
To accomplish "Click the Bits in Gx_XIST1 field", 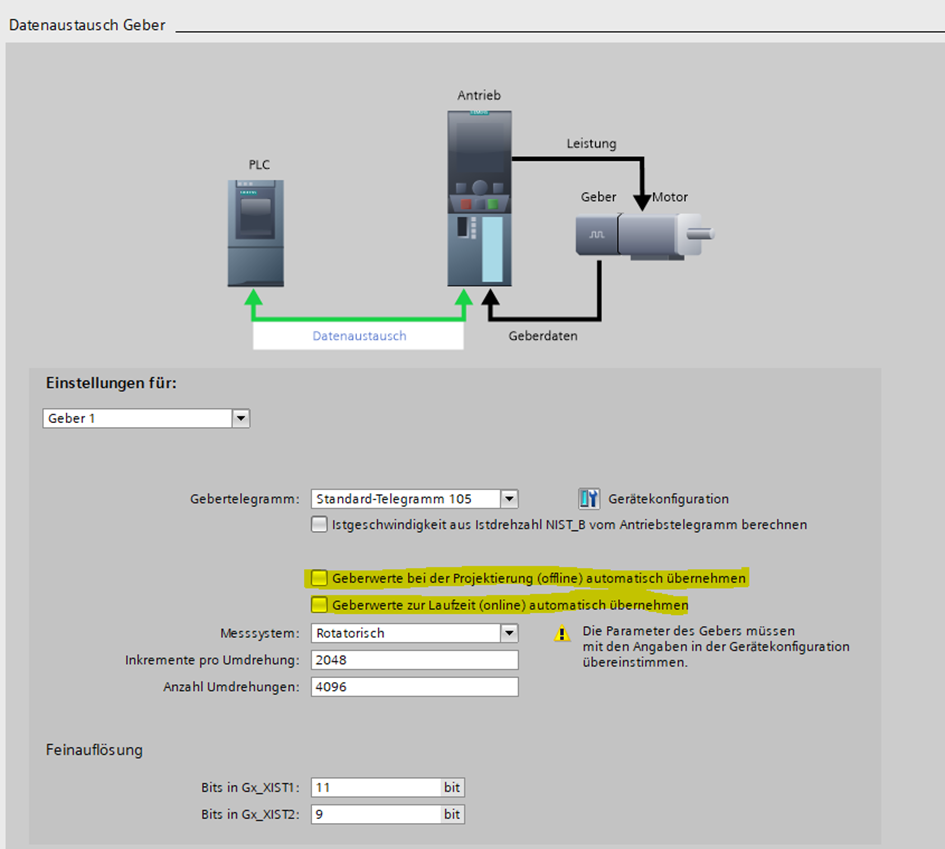I will click(x=375, y=788).
